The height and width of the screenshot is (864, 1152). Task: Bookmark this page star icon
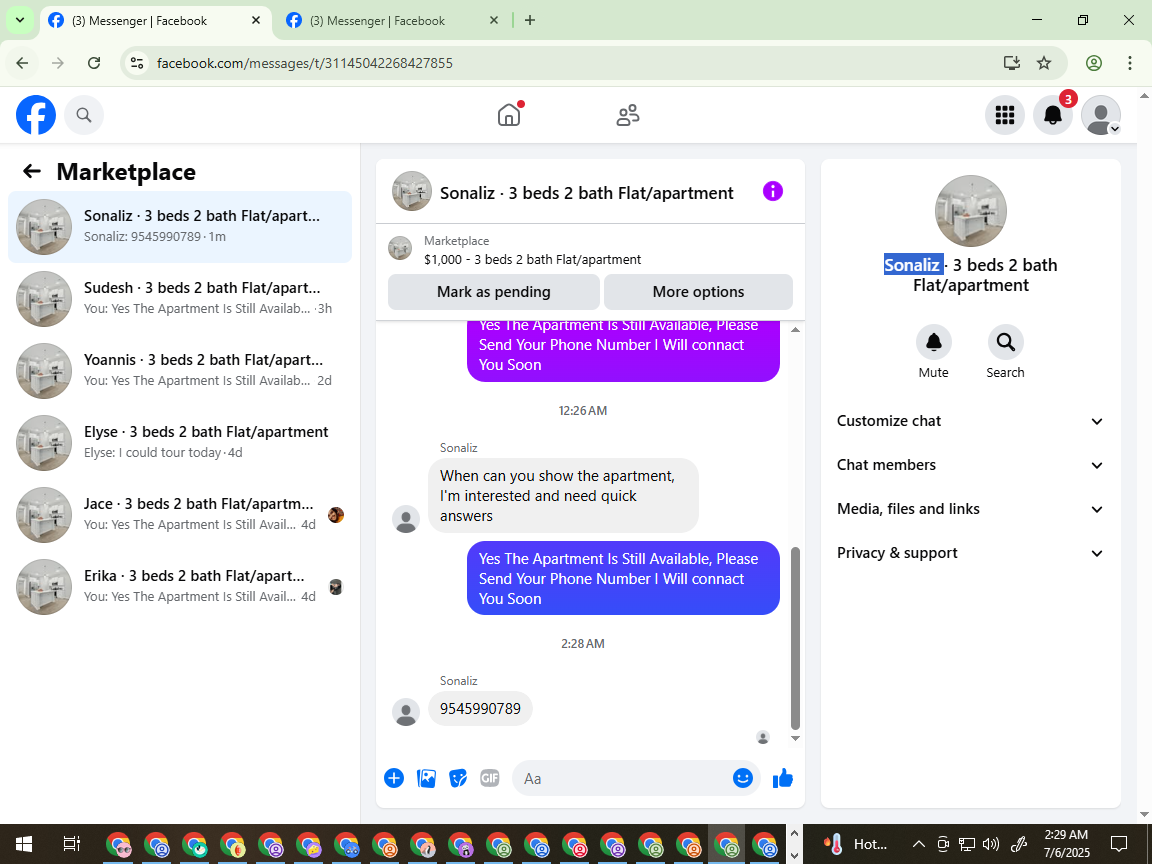click(x=1044, y=63)
